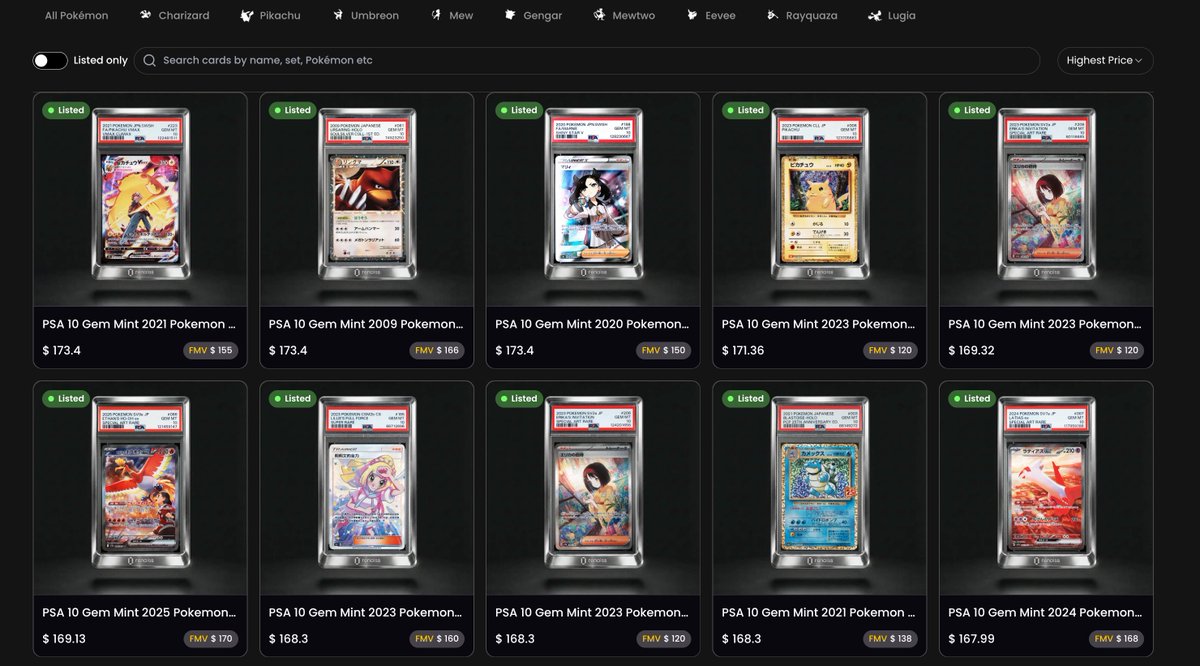The image size is (1200, 666).
Task: Click the $168.3 price beside FMV $160
Action: 288,639
